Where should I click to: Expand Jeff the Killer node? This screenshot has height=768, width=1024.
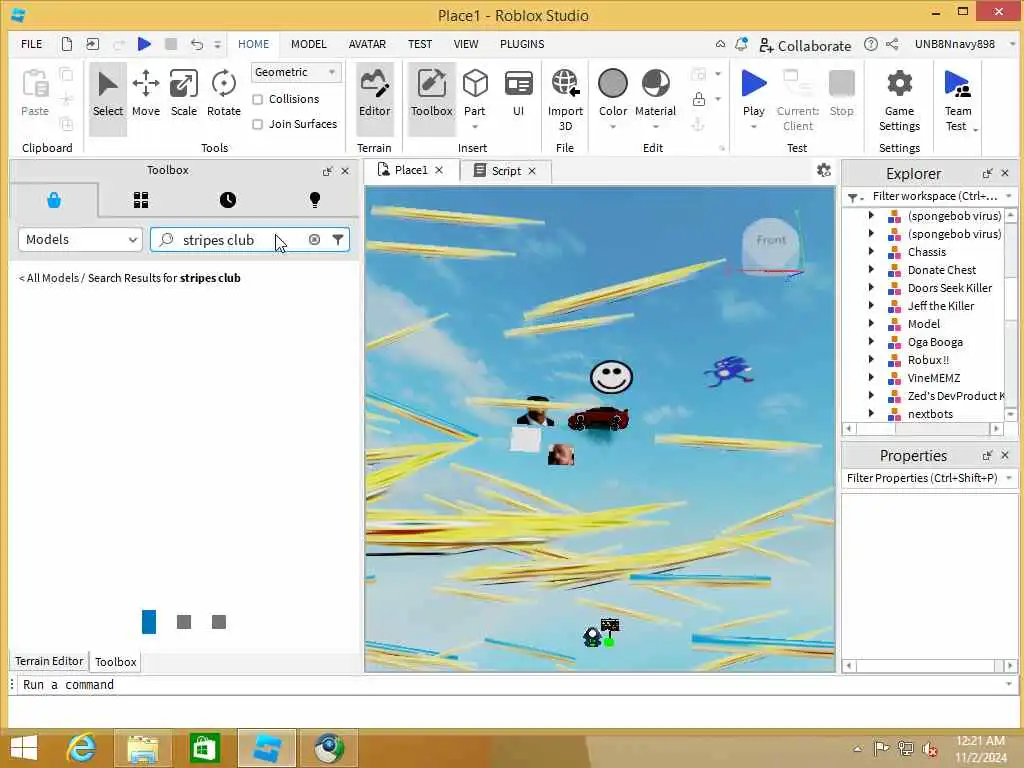(x=871, y=305)
